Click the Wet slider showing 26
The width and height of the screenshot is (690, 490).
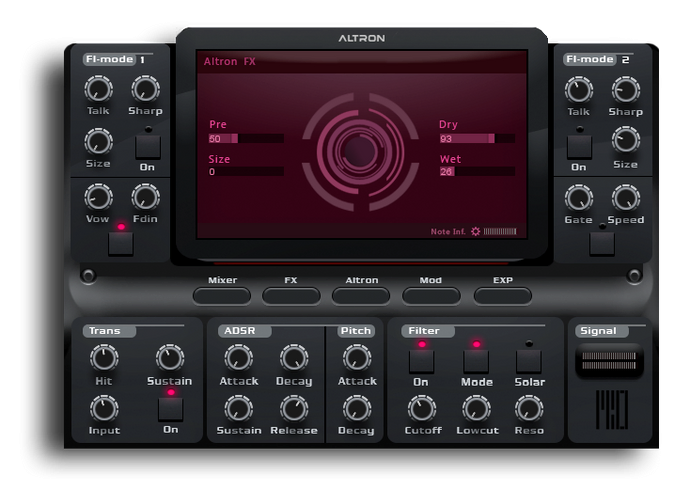point(477,172)
